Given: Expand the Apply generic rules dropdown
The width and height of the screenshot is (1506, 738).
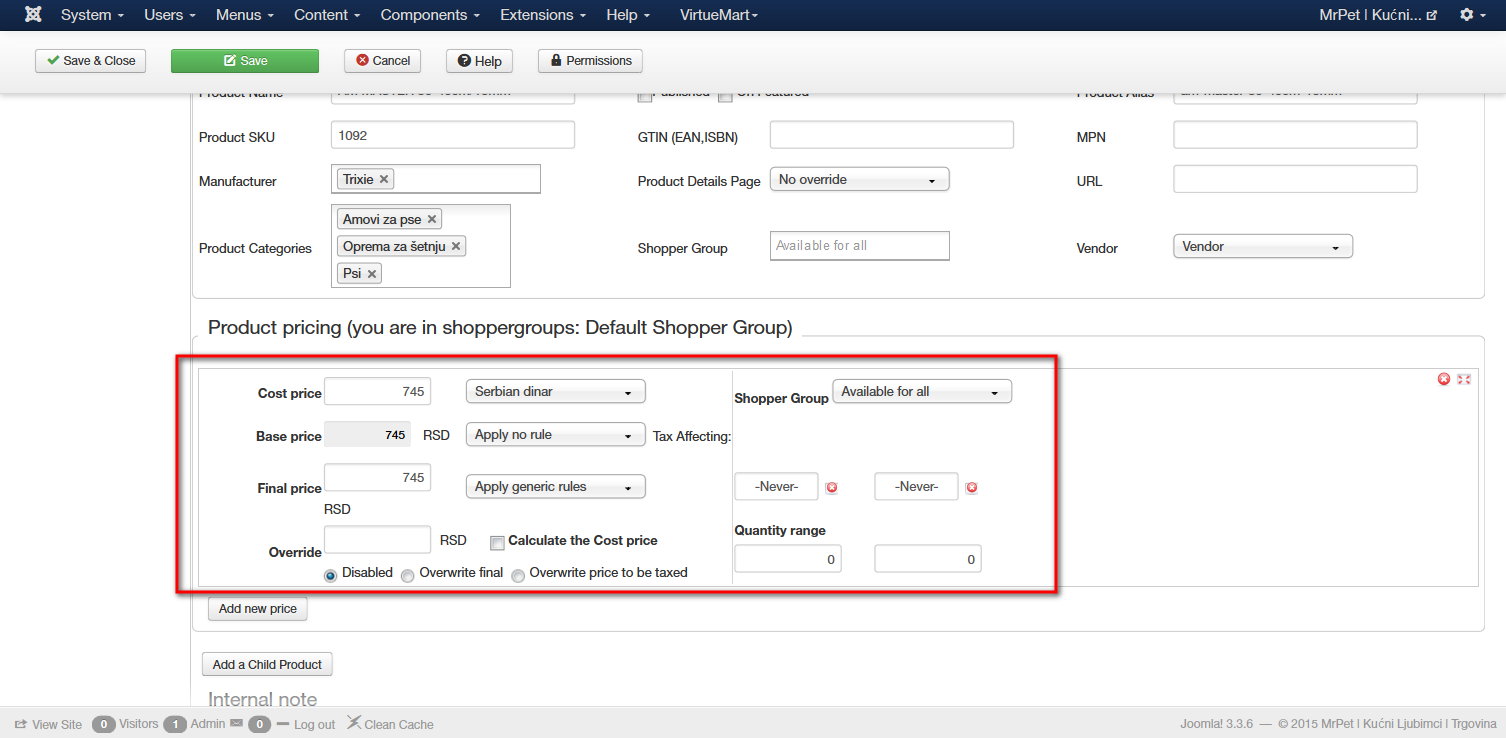Looking at the screenshot, I should tap(555, 487).
